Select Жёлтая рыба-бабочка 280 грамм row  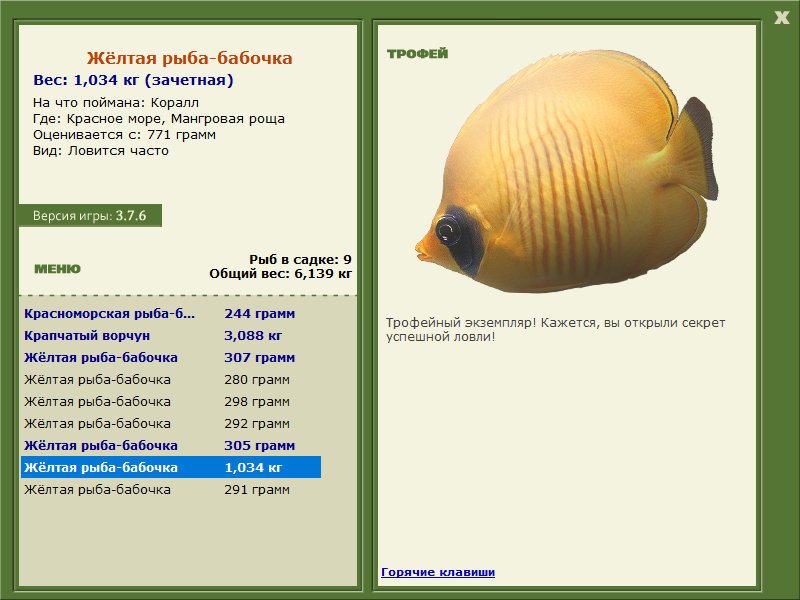pyautogui.click(x=171, y=380)
